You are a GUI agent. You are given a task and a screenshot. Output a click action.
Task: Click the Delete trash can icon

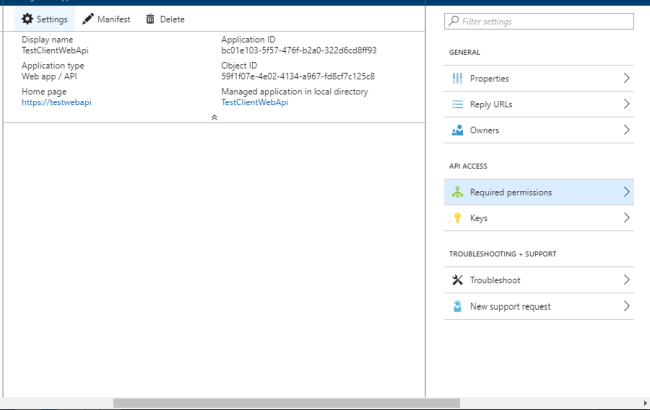pyautogui.click(x=150, y=19)
